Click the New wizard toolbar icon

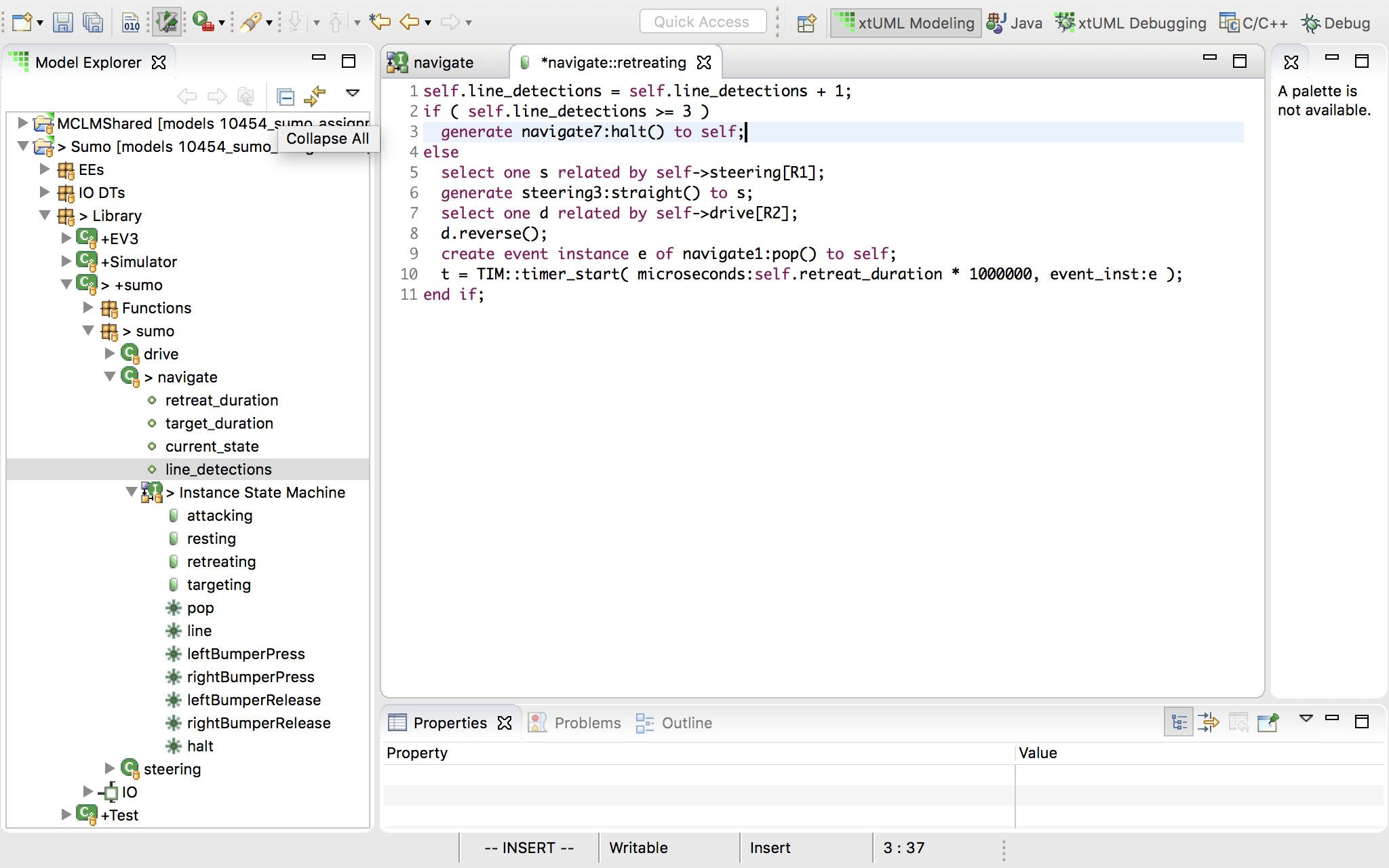(x=22, y=22)
